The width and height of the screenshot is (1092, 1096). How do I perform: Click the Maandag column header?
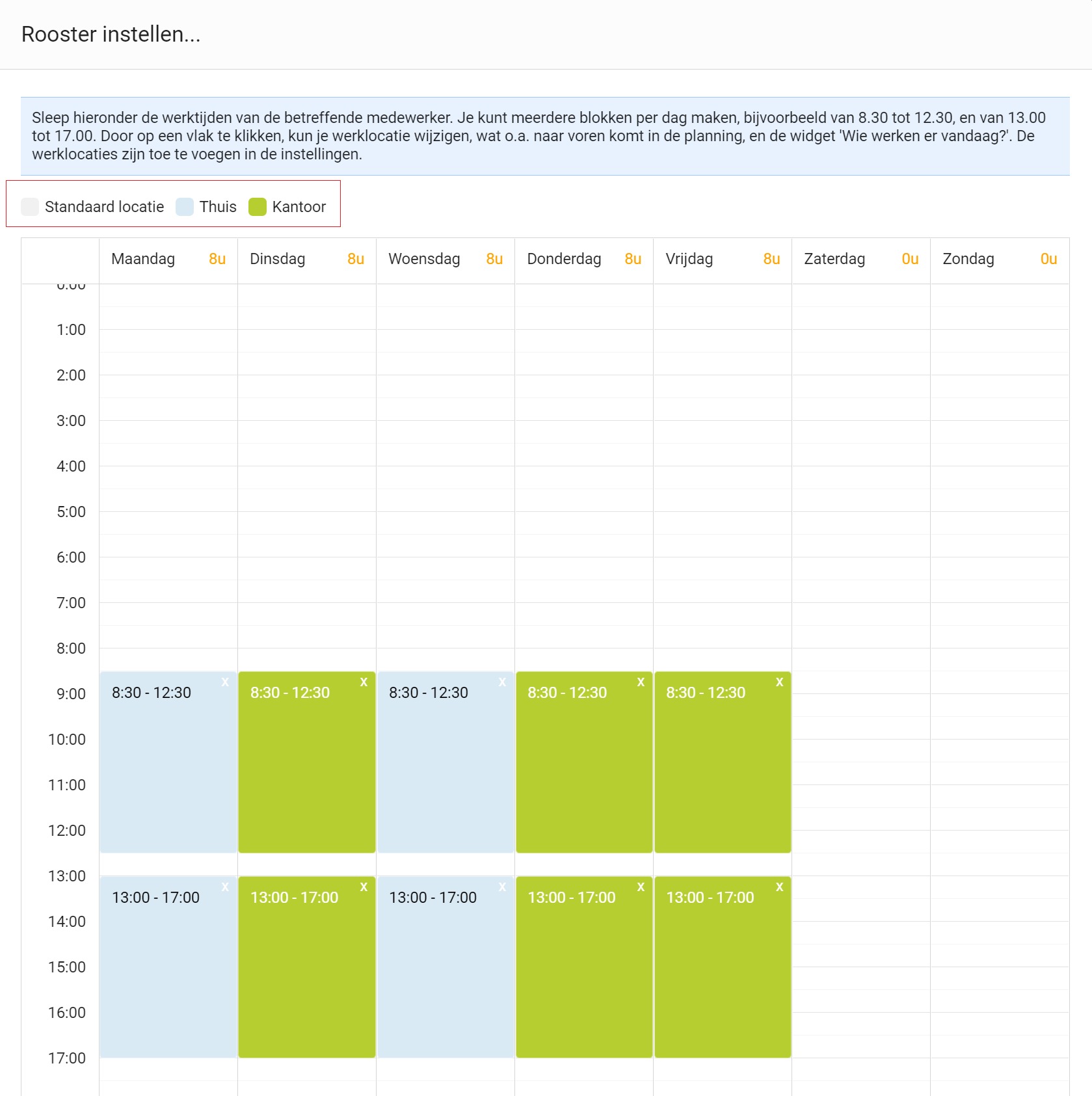coord(168,260)
